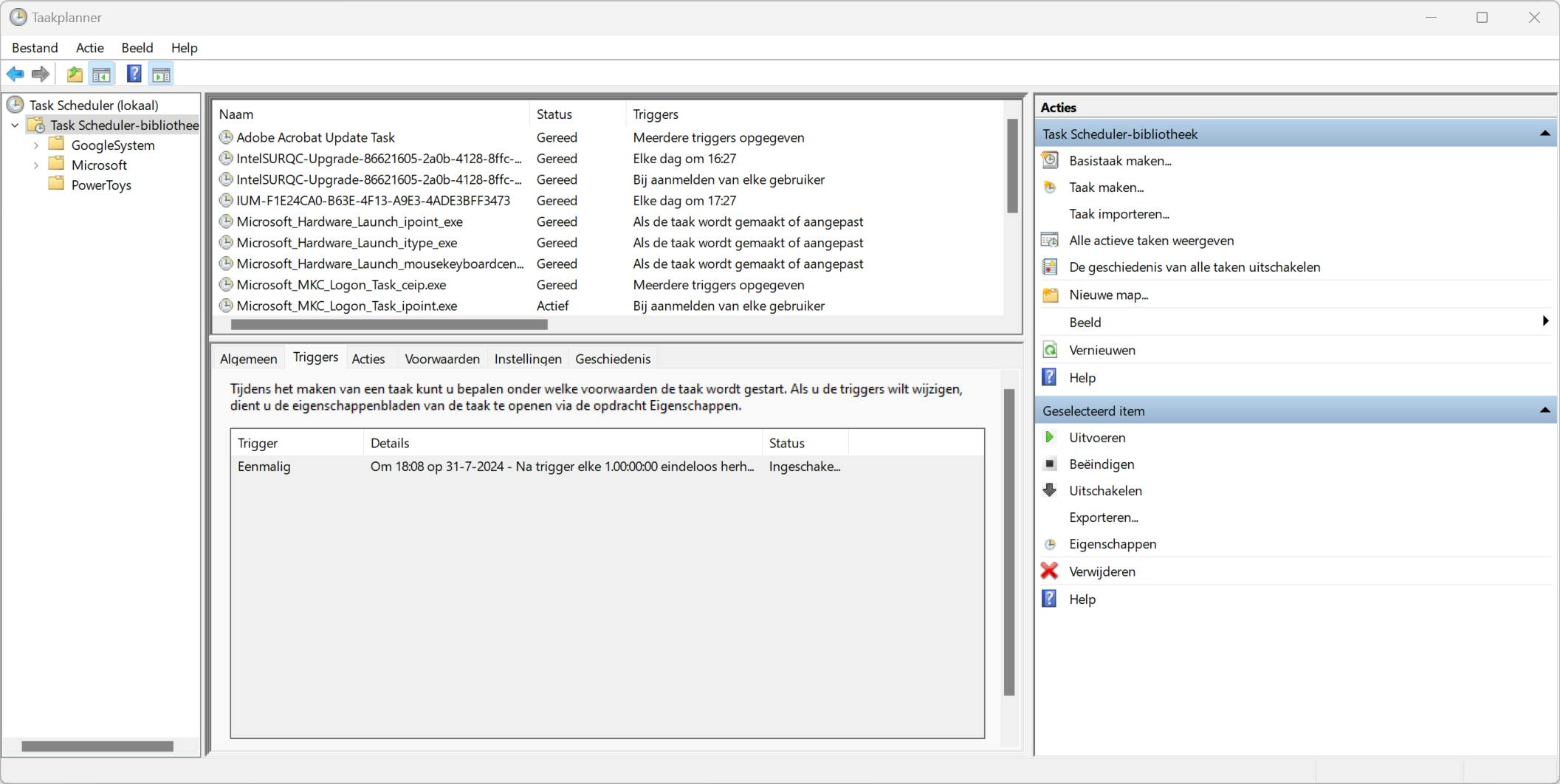The height and width of the screenshot is (784, 1560).
Task: Open the Actie menu
Action: 90,47
